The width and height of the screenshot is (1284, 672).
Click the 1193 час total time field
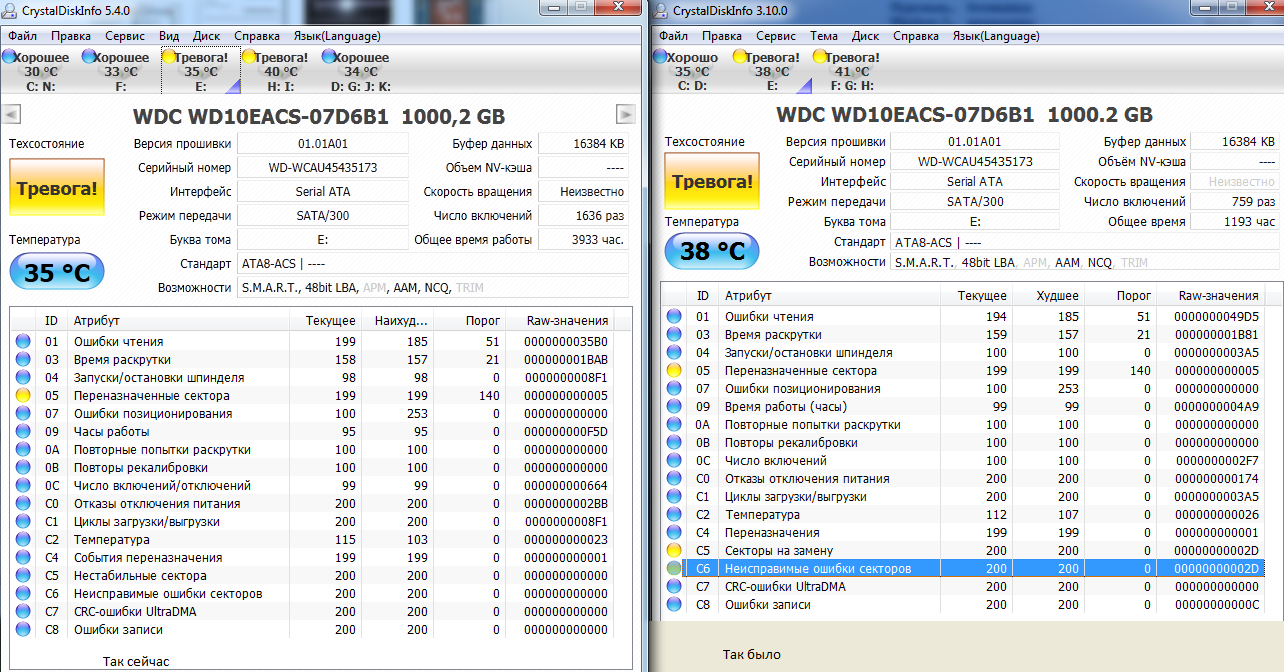pos(1235,221)
